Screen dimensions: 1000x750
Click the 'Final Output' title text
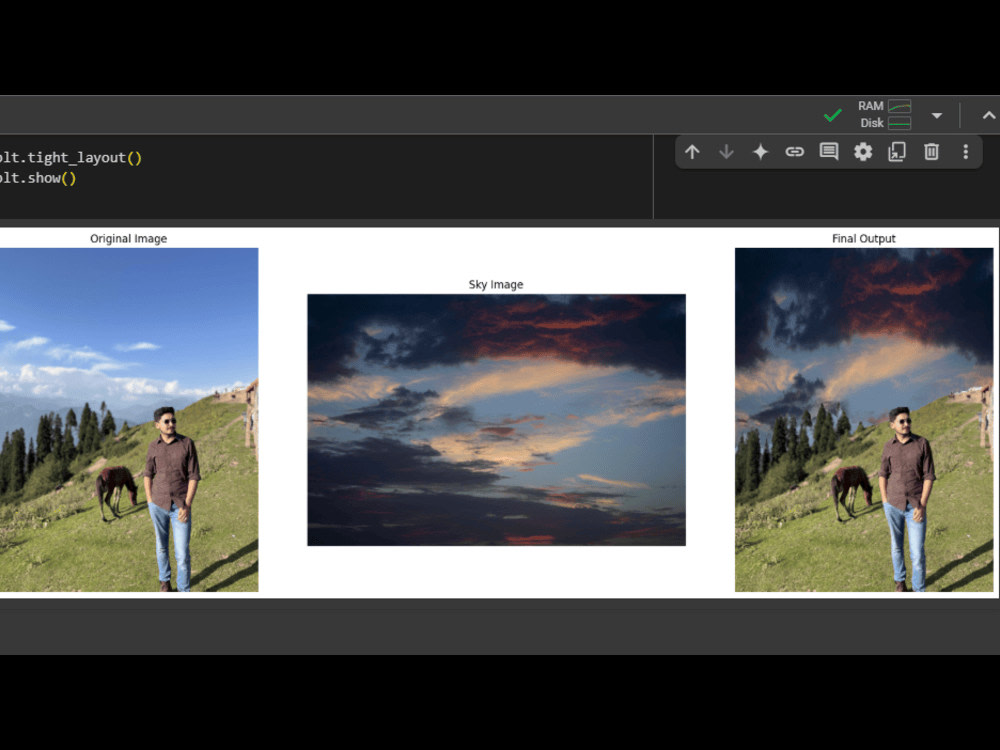click(864, 239)
